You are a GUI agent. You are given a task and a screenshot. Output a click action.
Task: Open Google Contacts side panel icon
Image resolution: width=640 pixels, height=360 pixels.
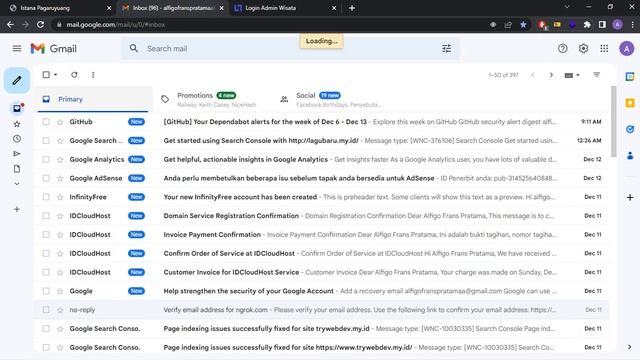(x=630, y=156)
